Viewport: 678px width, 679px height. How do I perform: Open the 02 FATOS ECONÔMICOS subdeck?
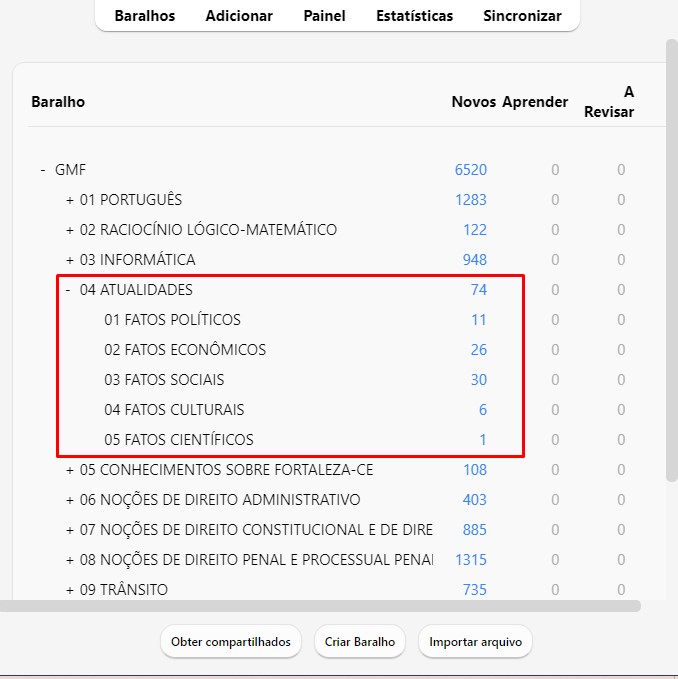coord(185,350)
